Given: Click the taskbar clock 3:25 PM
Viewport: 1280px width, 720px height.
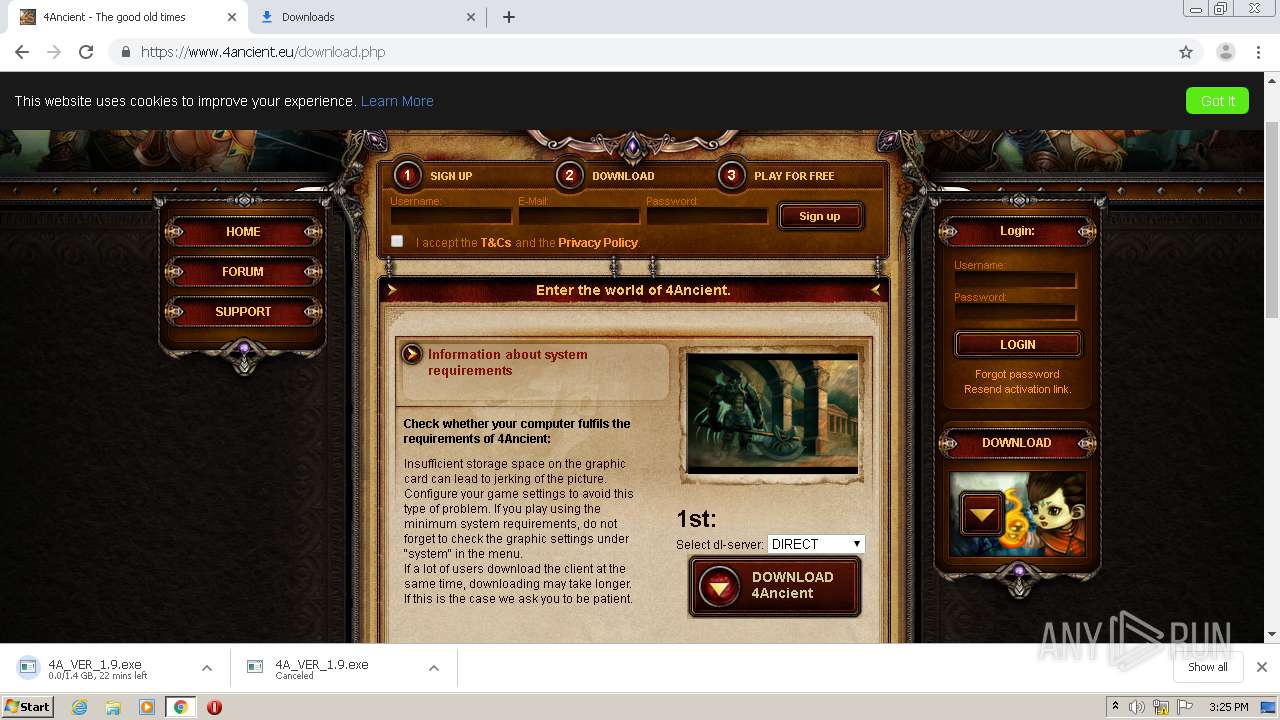Looking at the screenshot, I should pyautogui.click(x=1228, y=707).
